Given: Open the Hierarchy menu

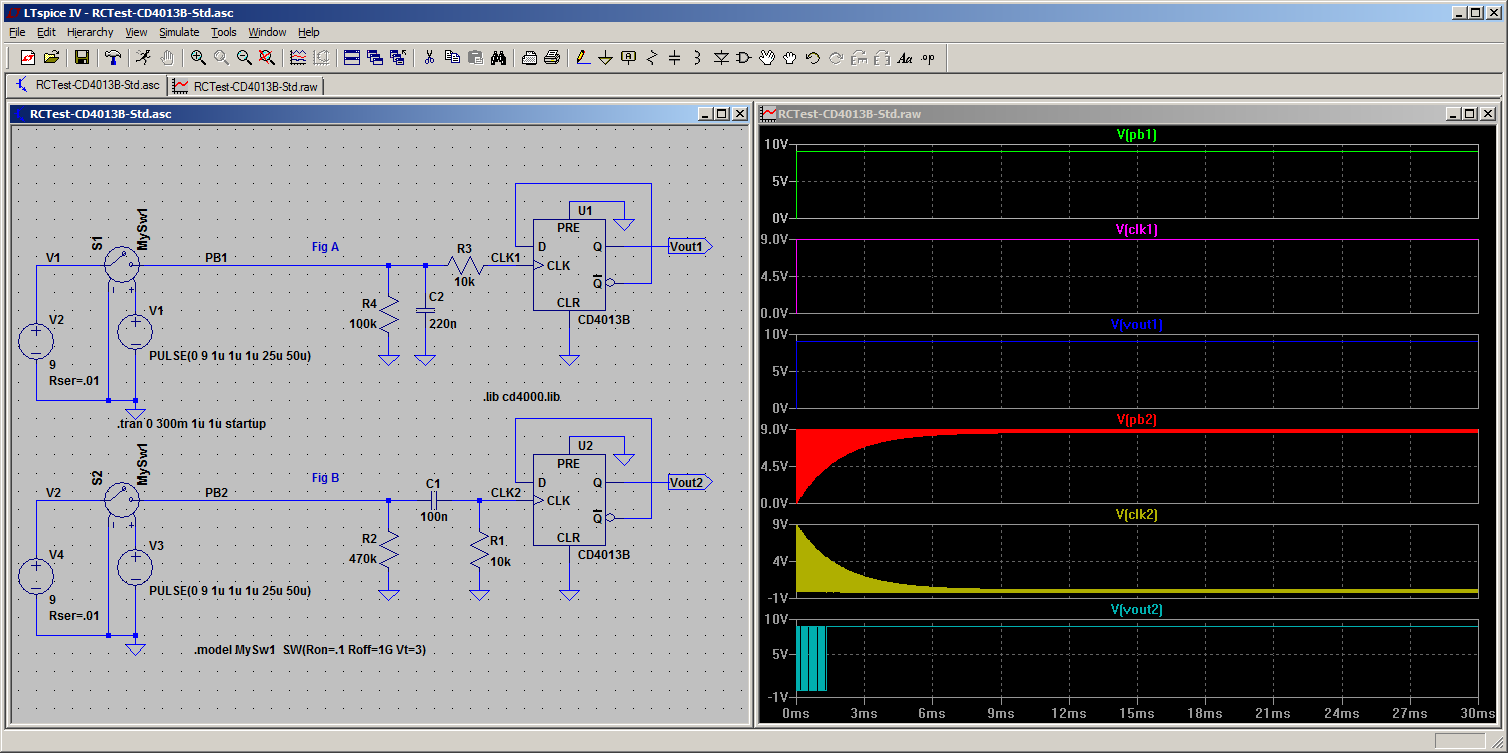Looking at the screenshot, I should [x=91, y=32].
